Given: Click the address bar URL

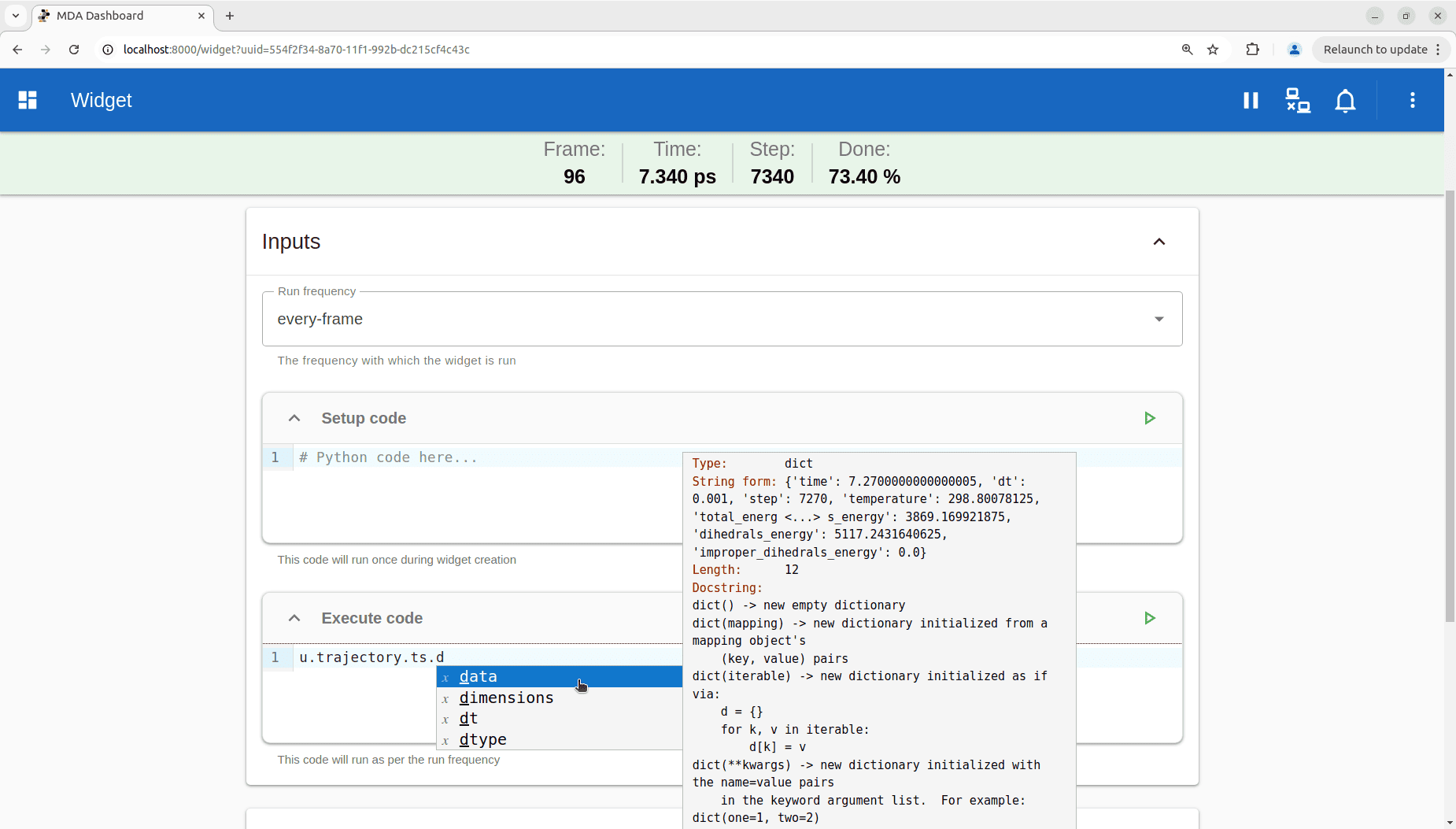Looking at the screenshot, I should click(297, 50).
